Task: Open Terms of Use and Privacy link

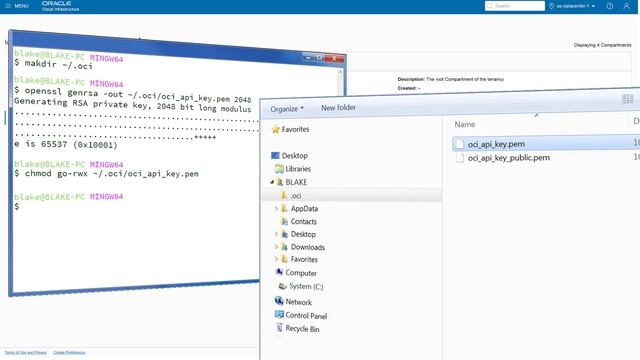Action: click(26, 352)
